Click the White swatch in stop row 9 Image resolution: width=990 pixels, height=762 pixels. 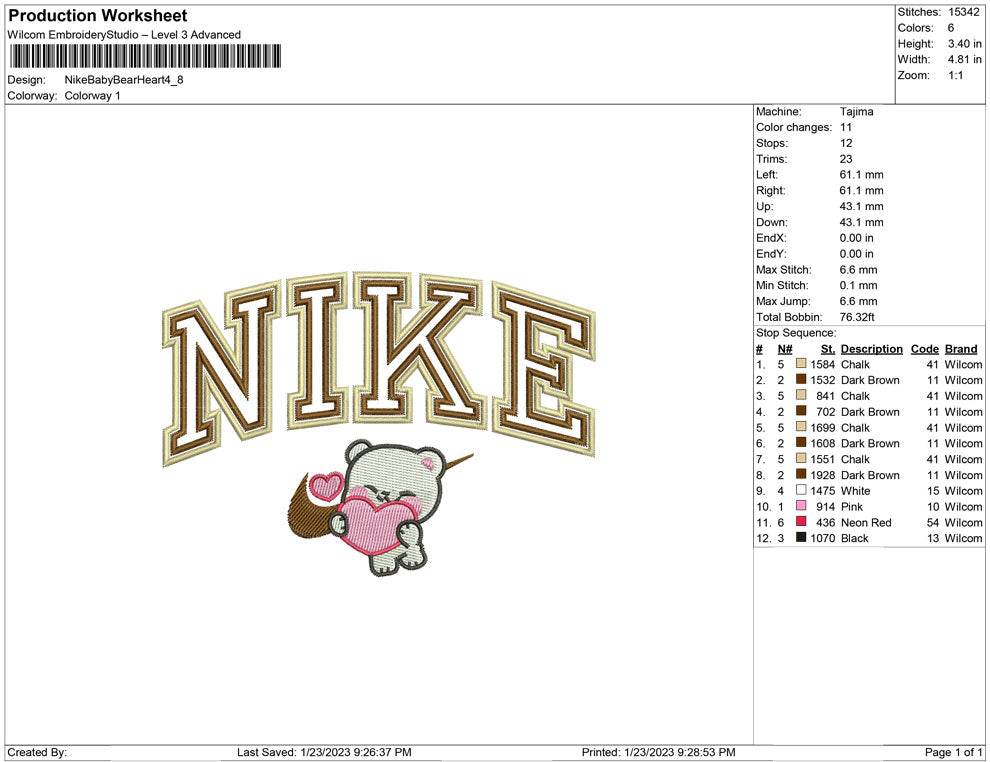coord(801,490)
